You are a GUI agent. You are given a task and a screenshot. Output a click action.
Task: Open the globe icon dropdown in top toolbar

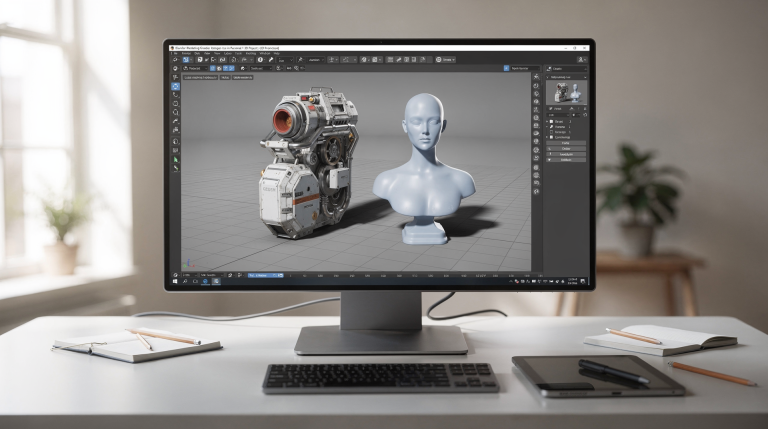445,60
